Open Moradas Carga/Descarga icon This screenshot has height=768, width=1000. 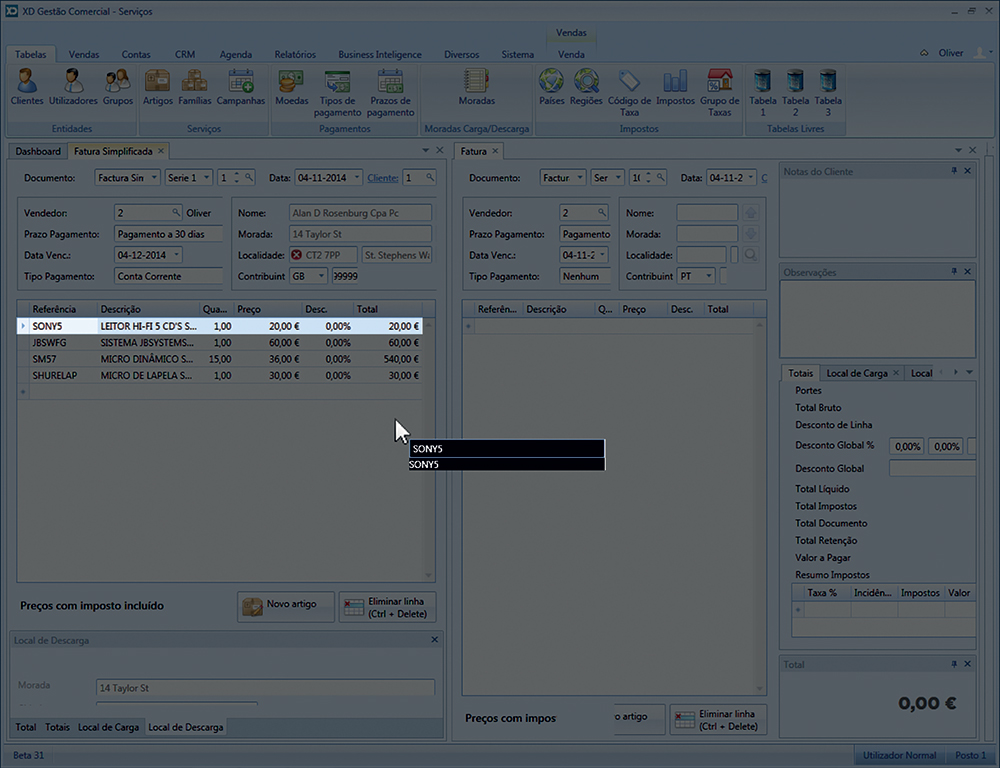click(x=476, y=87)
